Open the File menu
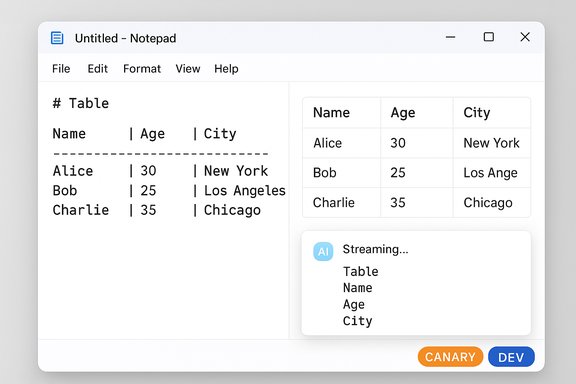Screen dimensions: 576x384 click(x=61, y=69)
